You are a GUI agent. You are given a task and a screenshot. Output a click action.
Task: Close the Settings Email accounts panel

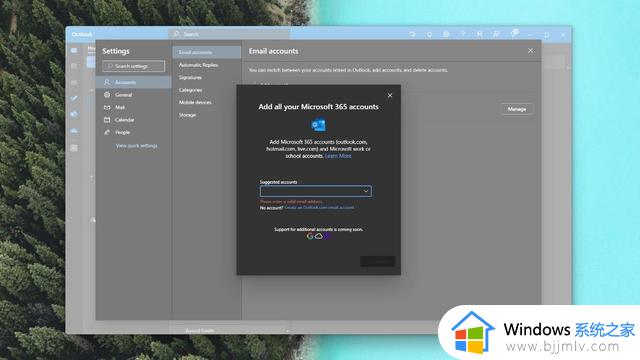pyautogui.click(x=530, y=51)
